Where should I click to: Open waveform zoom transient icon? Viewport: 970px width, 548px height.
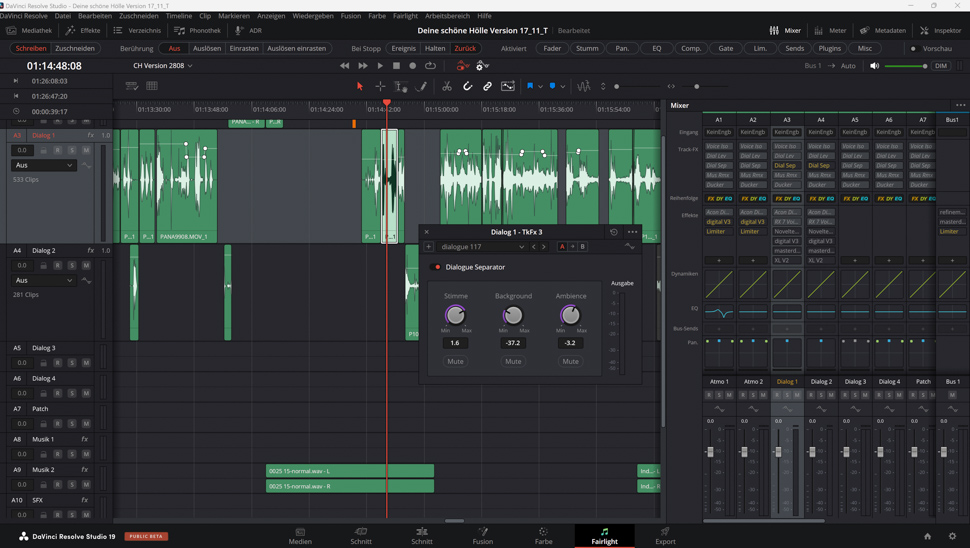pyautogui.click(x=583, y=87)
